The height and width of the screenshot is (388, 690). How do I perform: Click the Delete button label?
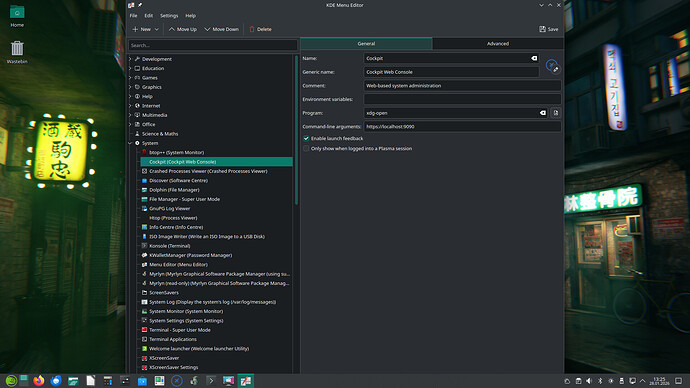point(264,29)
